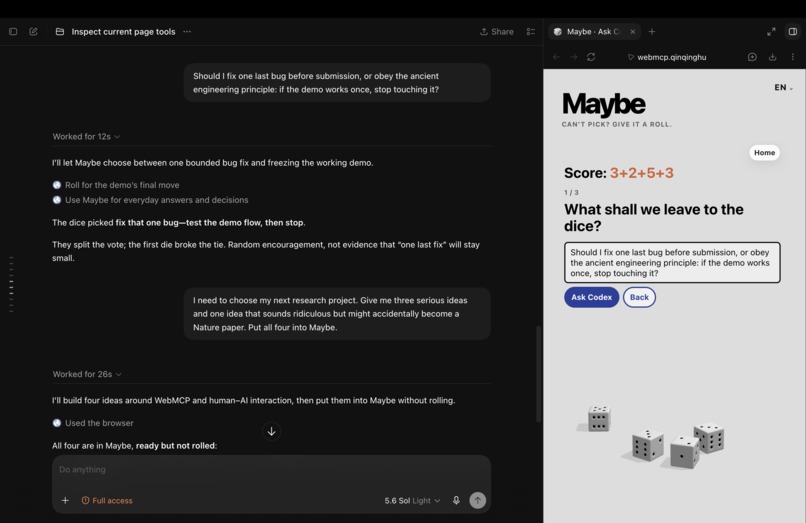Open the 5.6 Sol Light model dropdown
The image size is (806, 523).
pos(412,500)
